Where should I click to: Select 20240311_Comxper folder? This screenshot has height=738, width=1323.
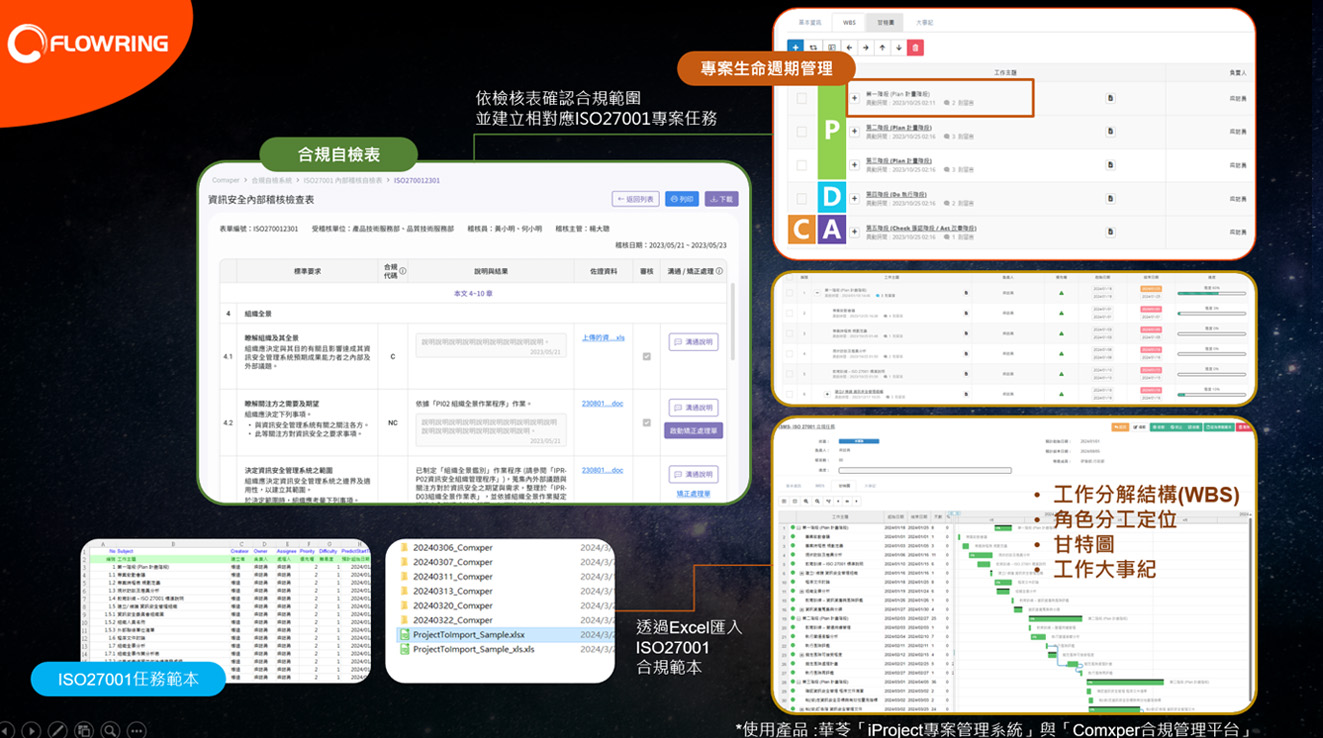click(453, 577)
